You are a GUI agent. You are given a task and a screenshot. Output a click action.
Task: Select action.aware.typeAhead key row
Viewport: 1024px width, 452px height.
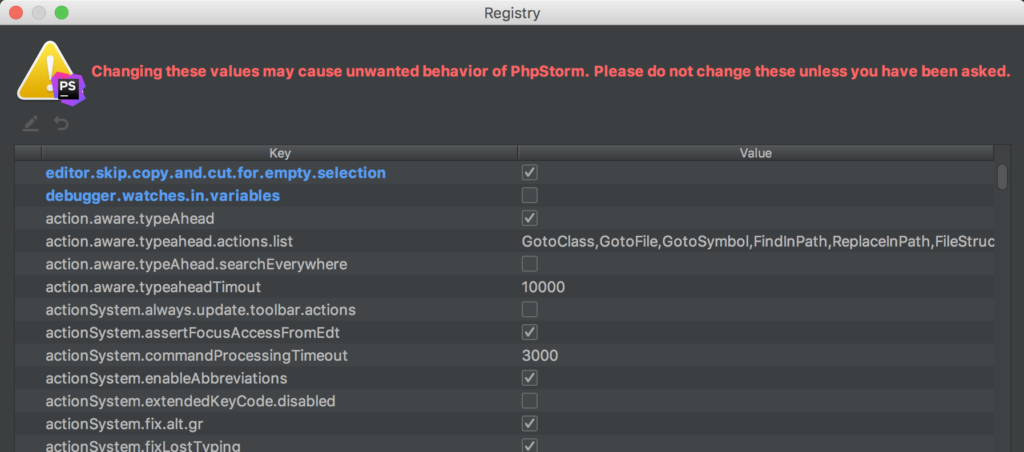click(130, 218)
